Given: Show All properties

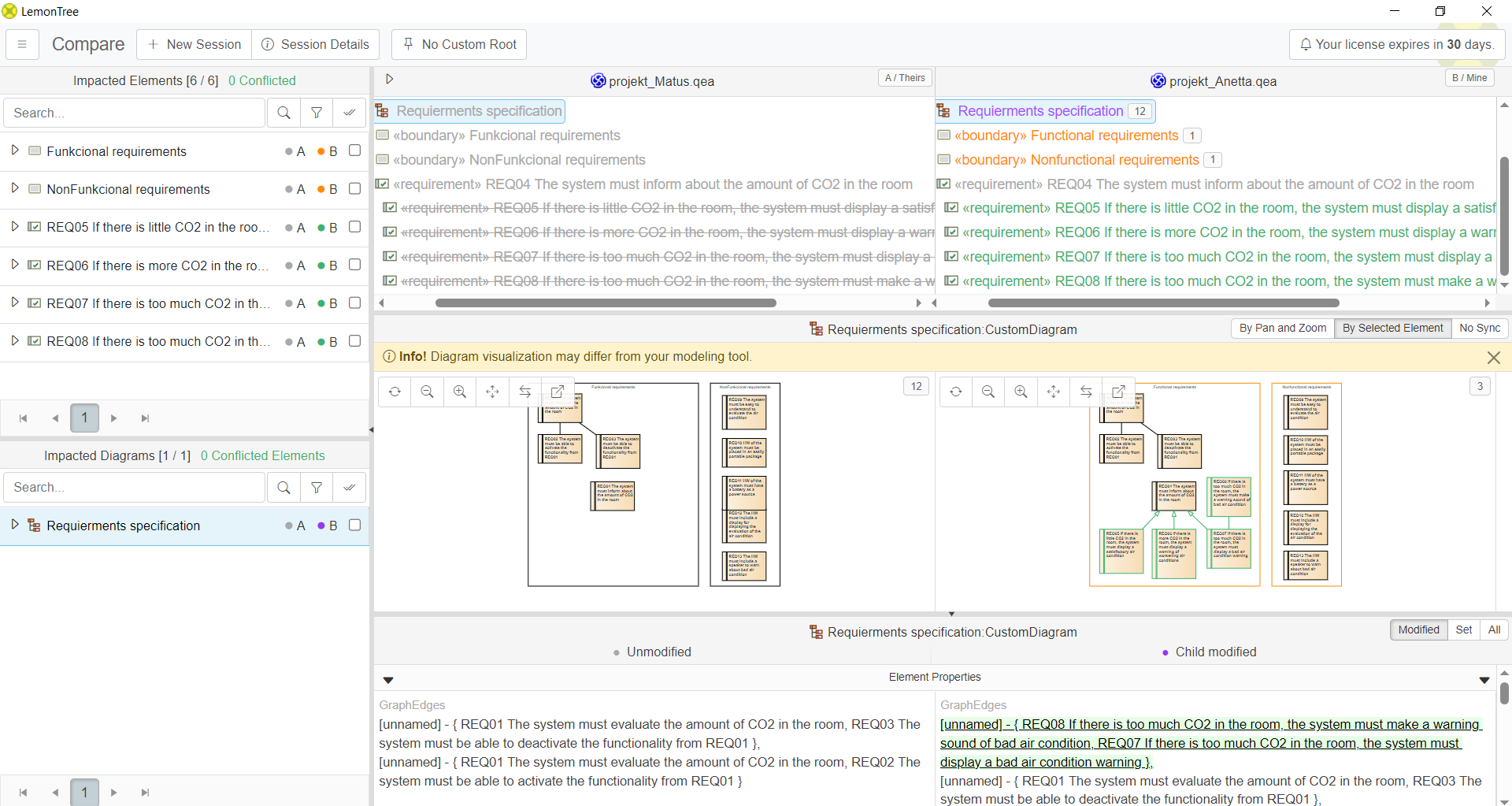Looking at the screenshot, I should tap(1494, 630).
